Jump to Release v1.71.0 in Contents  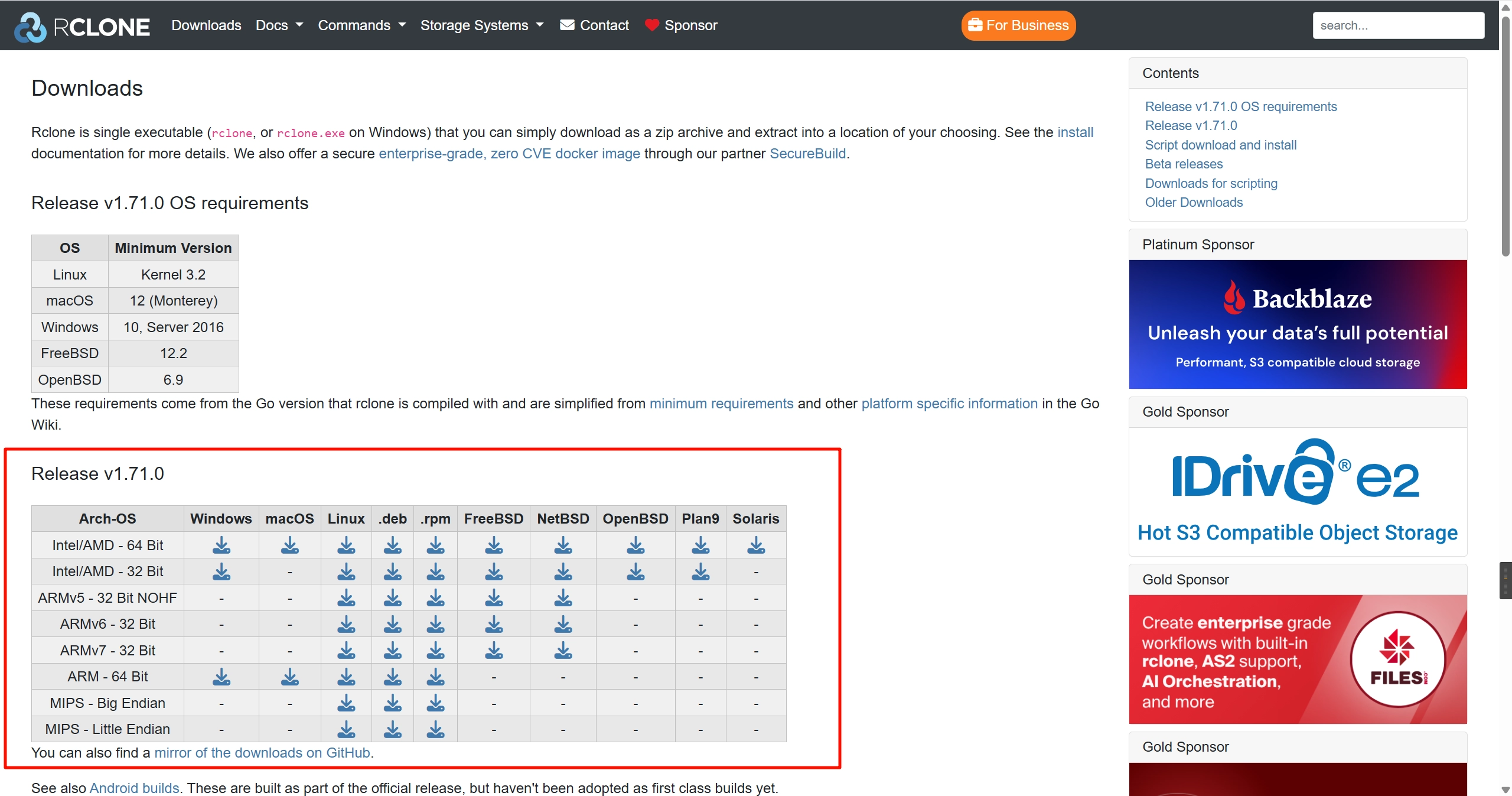coord(1190,125)
